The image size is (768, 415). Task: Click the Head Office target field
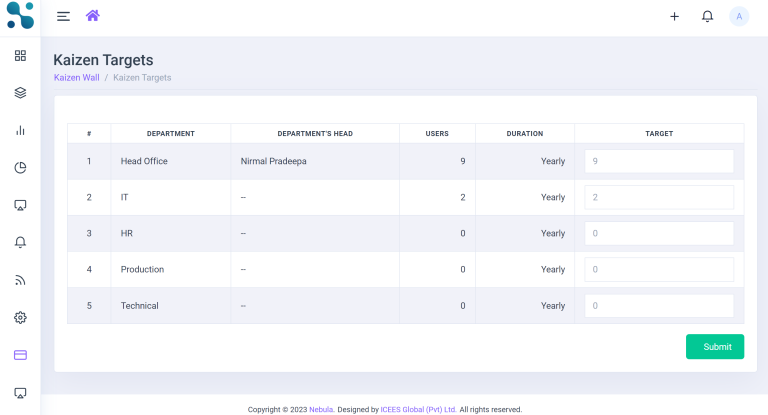659,161
